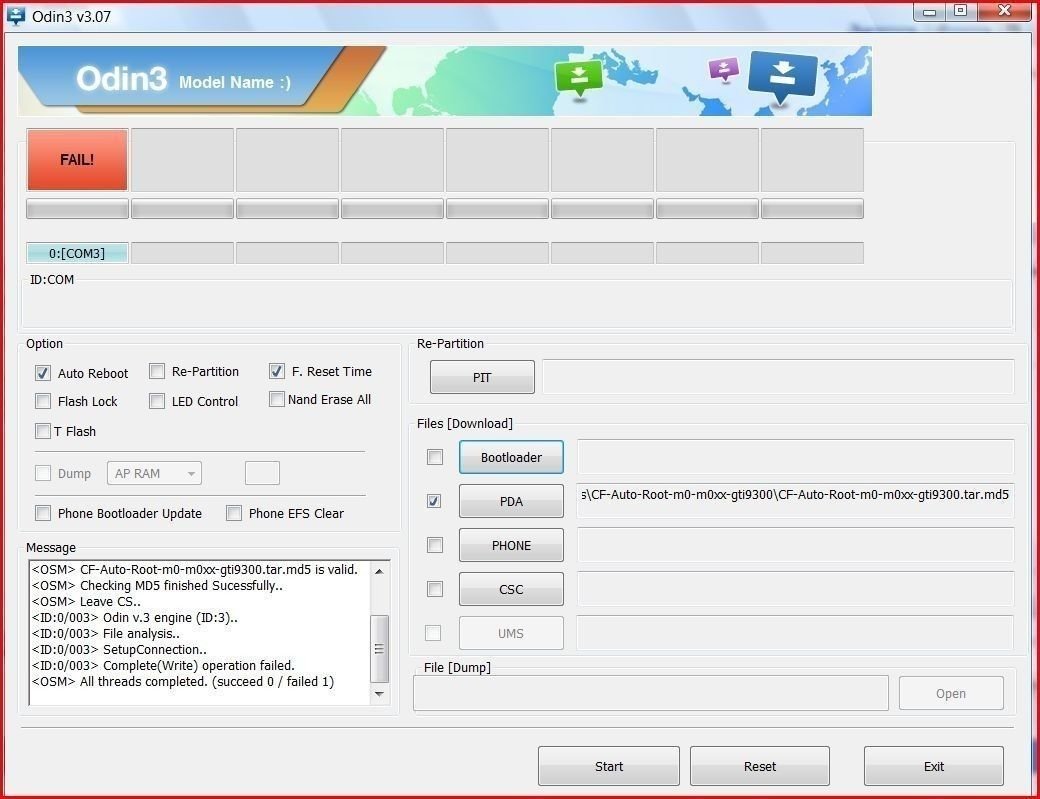Enable the Re-Partition checkbox
Viewport: 1040px width, 799px height.
pyautogui.click(x=157, y=371)
